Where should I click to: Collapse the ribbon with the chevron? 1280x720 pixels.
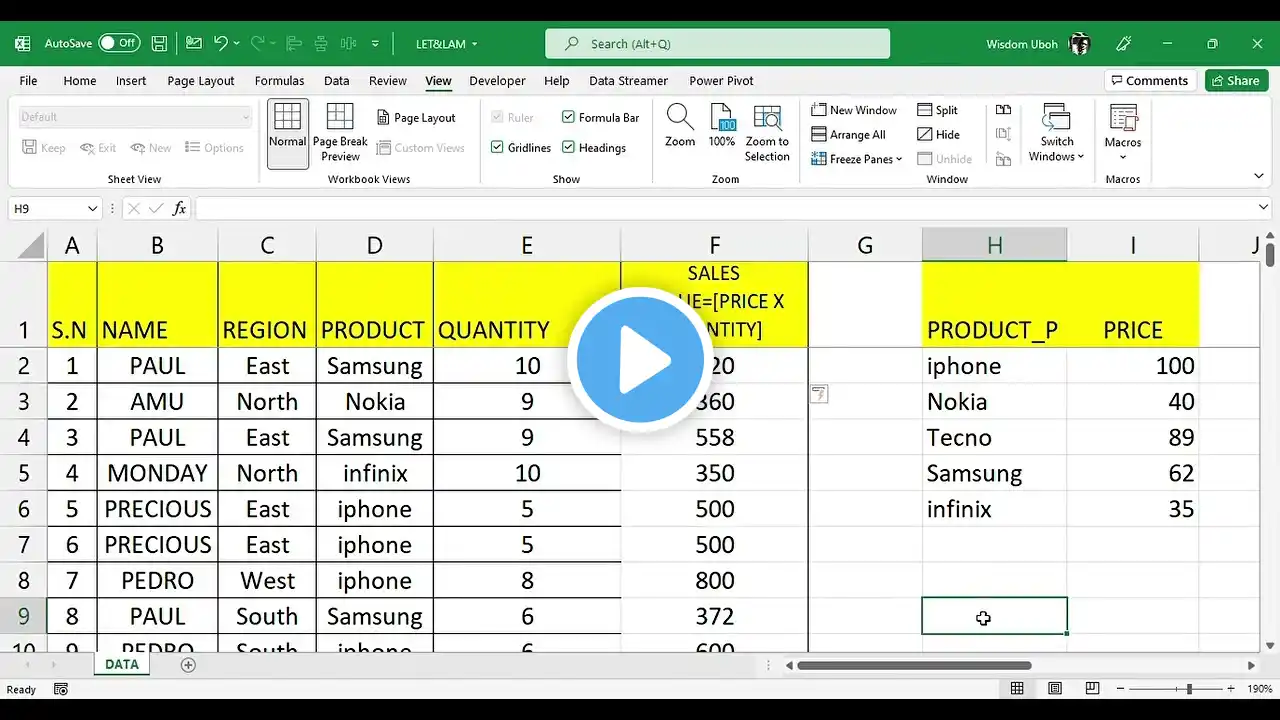pyautogui.click(x=1259, y=177)
